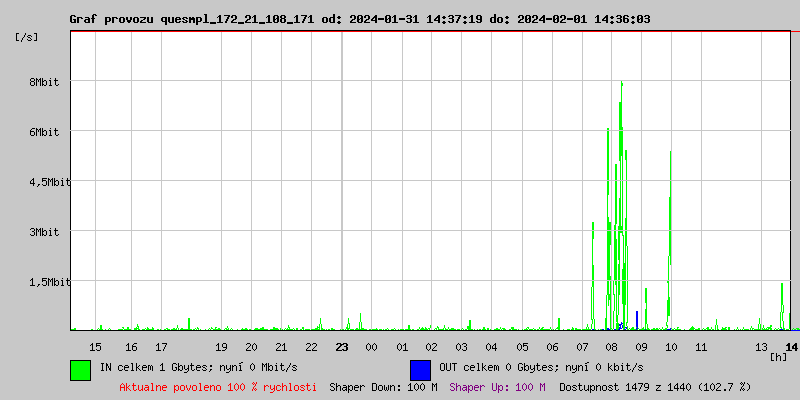
Task: Click the 6Mbit y-axis label
Action: [x=44, y=132]
